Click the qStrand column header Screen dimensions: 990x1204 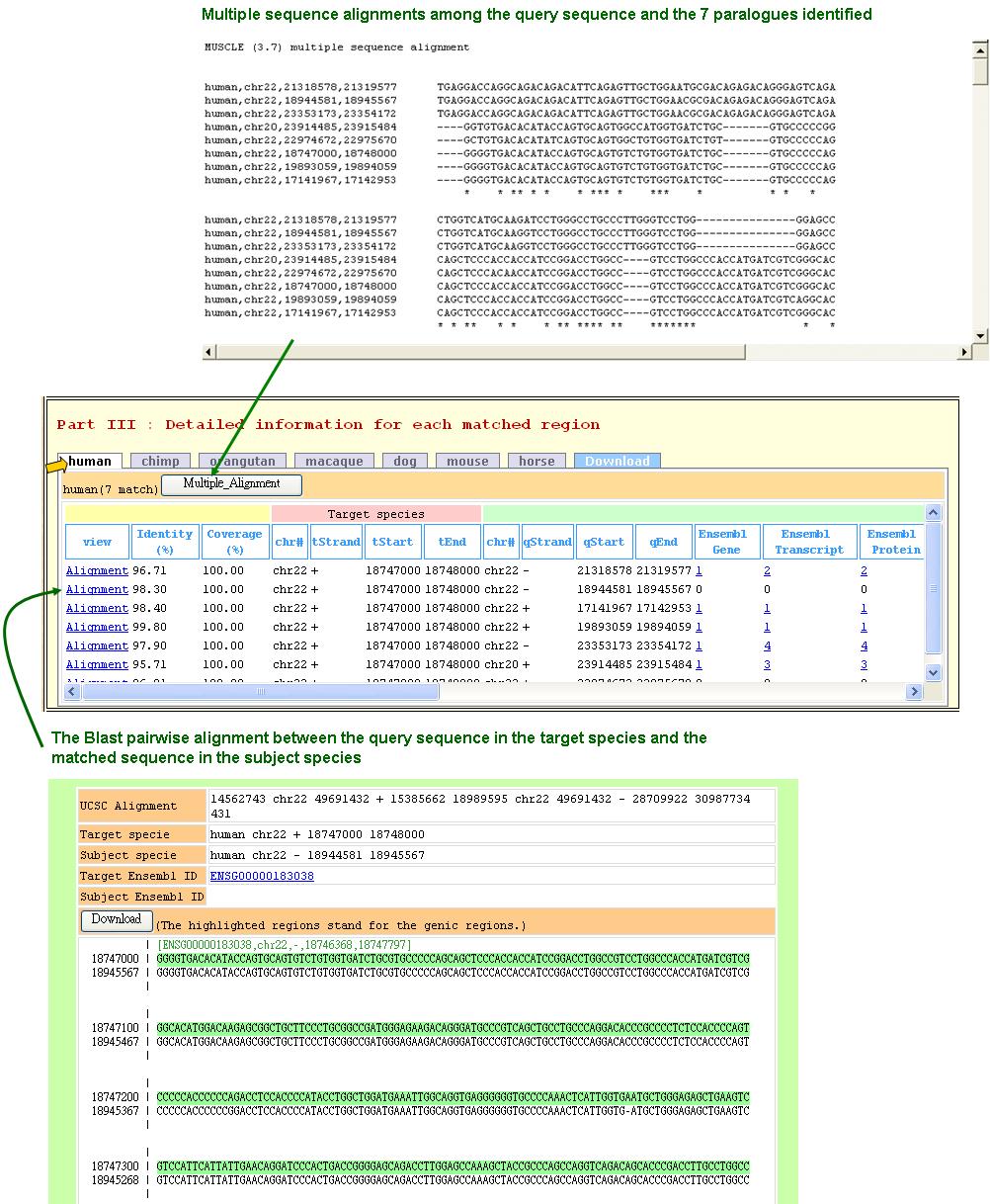tap(547, 542)
